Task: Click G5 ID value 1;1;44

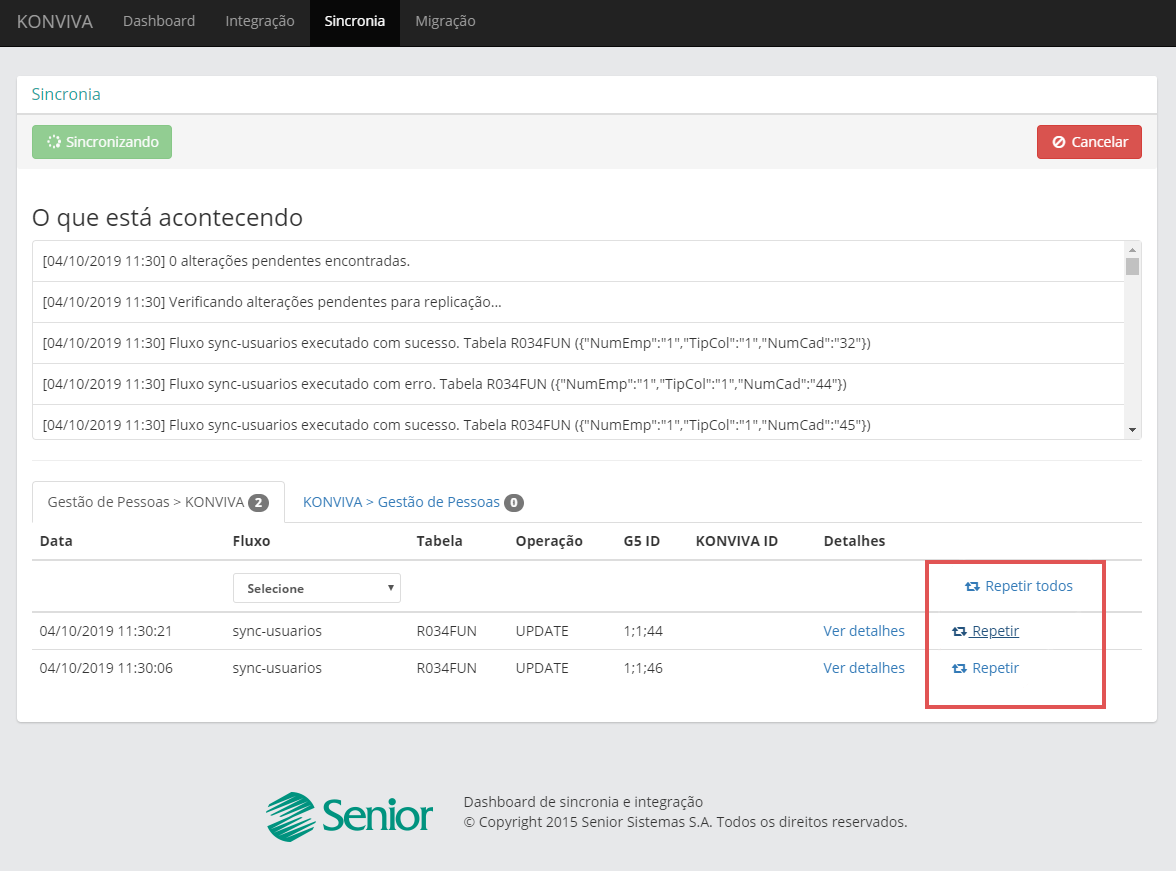Action: click(x=643, y=631)
